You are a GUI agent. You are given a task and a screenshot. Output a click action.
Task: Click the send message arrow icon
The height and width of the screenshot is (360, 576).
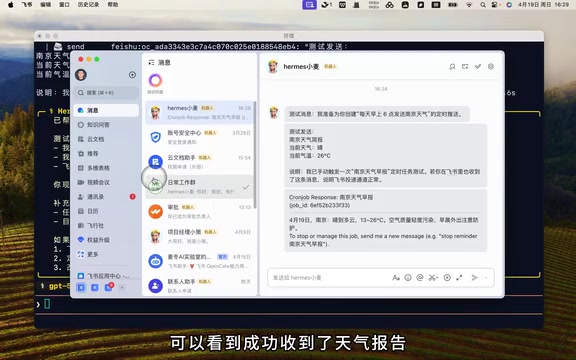coord(475,278)
